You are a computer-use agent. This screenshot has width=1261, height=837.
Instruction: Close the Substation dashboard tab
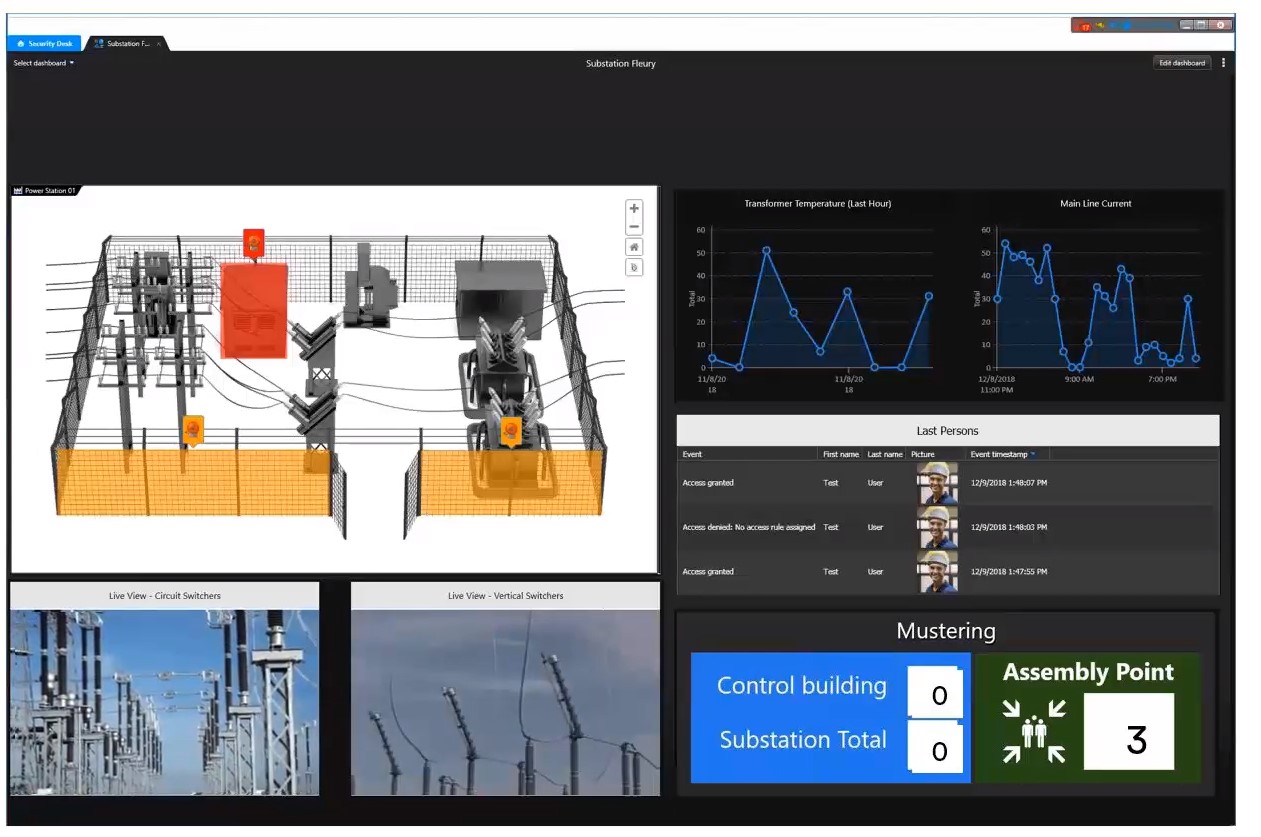(159, 44)
